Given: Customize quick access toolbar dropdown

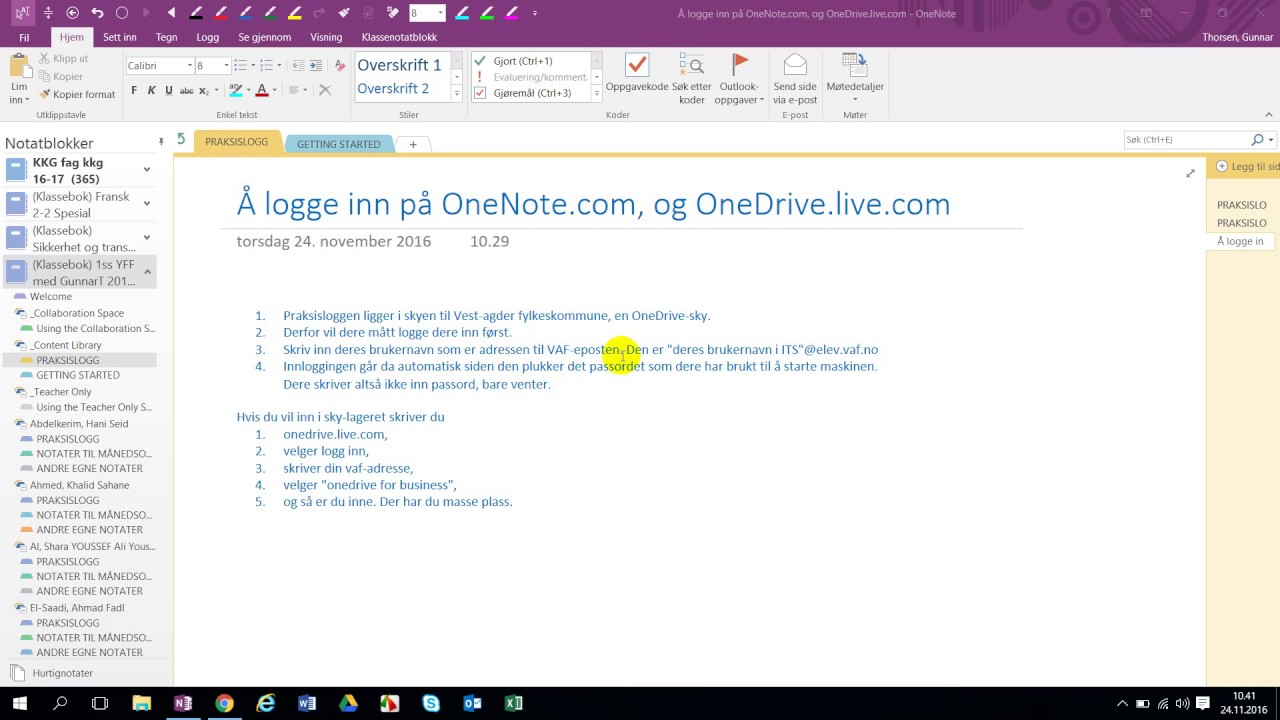Looking at the screenshot, I should 535,13.
